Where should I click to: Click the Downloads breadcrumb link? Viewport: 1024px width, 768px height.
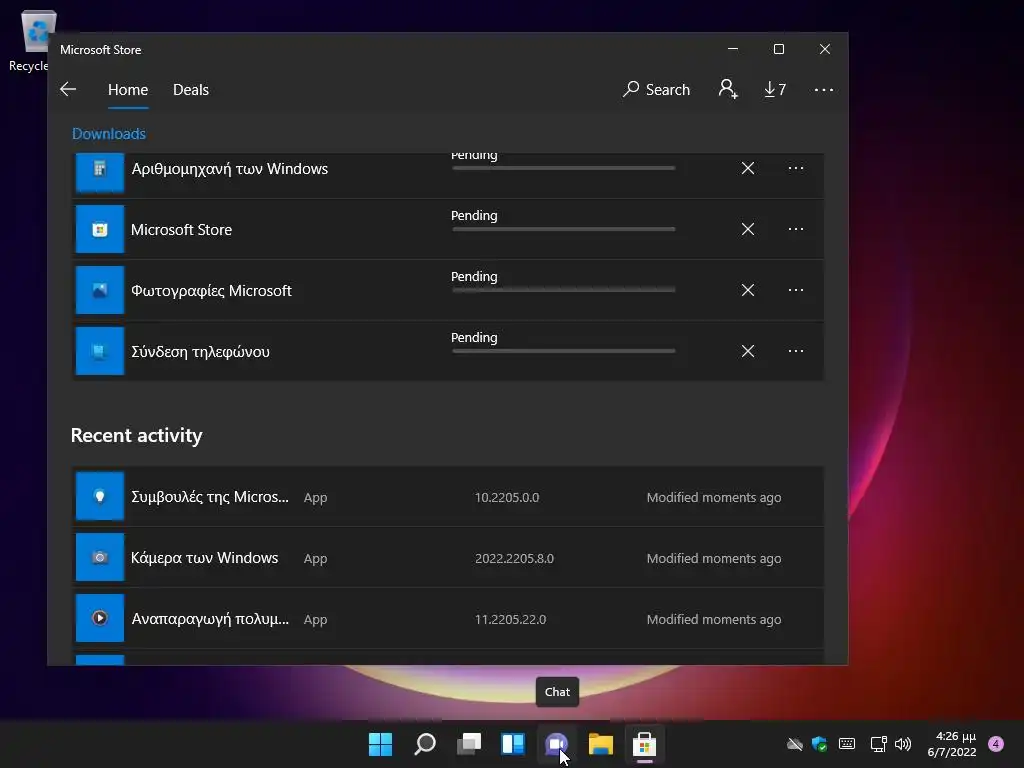pyautogui.click(x=108, y=134)
